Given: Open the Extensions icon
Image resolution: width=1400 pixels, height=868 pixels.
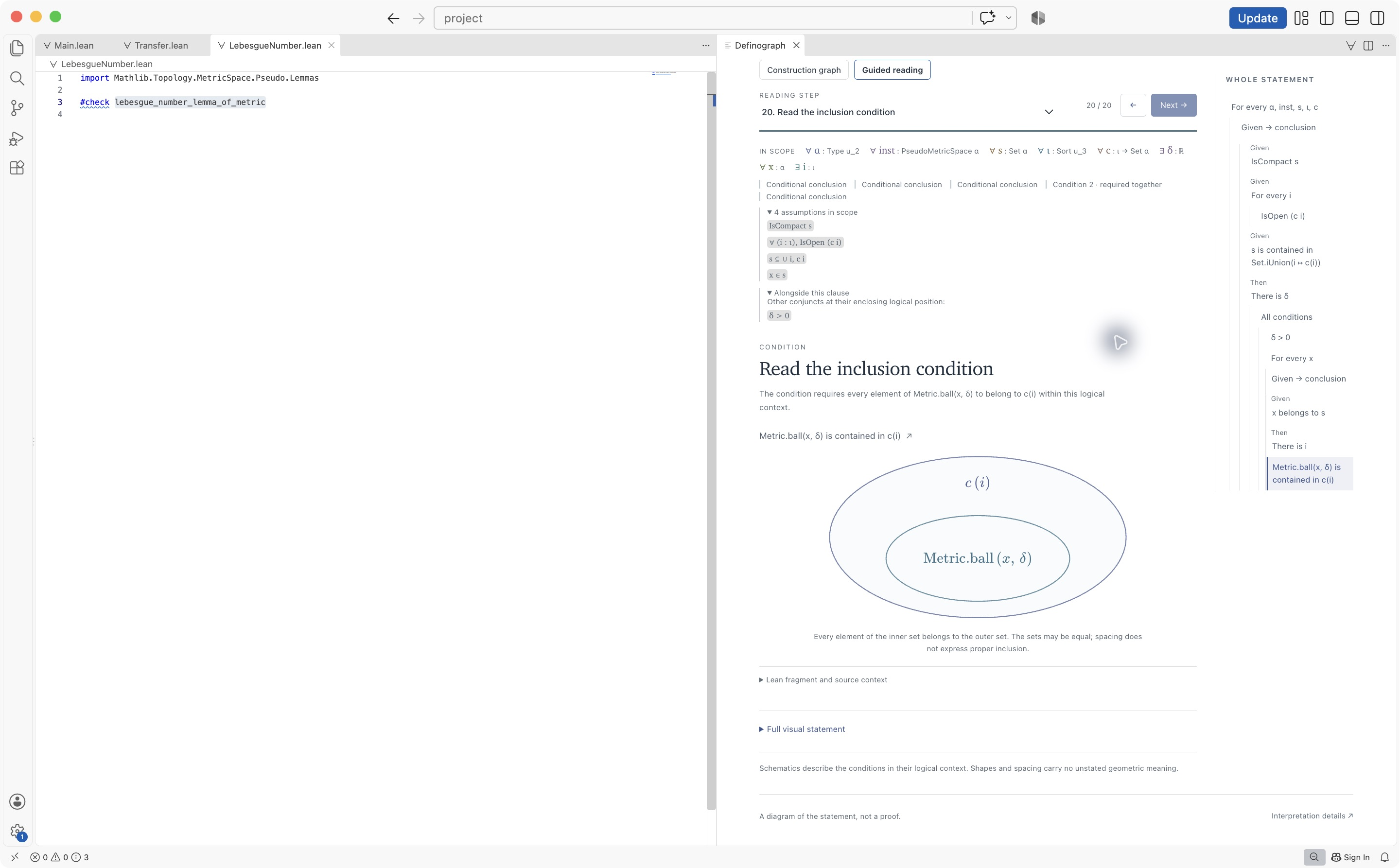Looking at the screenshot, I should click(x=17, y=168).
